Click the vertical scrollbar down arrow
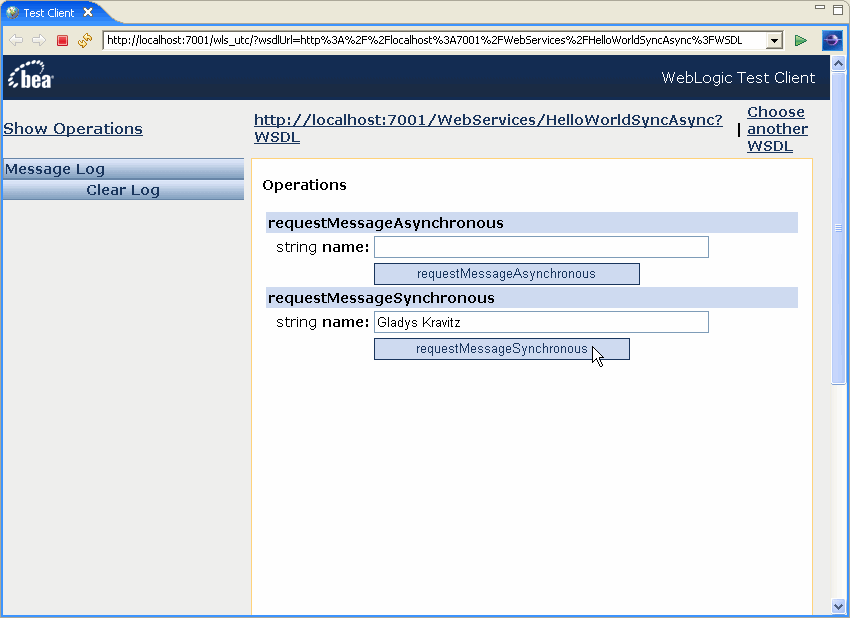 click(838, 606)
